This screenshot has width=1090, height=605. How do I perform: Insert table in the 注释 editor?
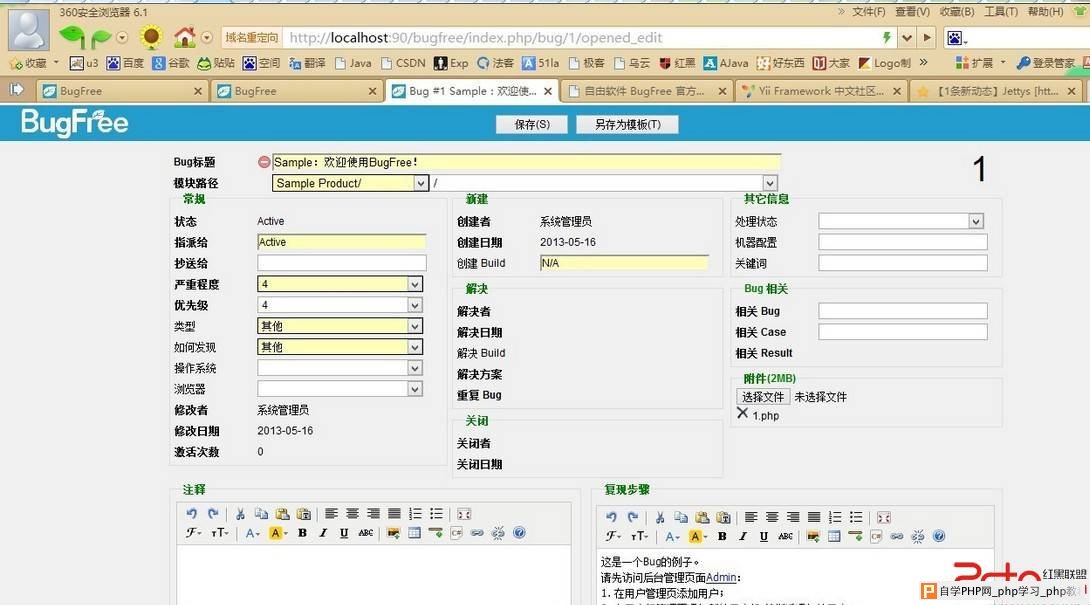click(x=414, y=533)
